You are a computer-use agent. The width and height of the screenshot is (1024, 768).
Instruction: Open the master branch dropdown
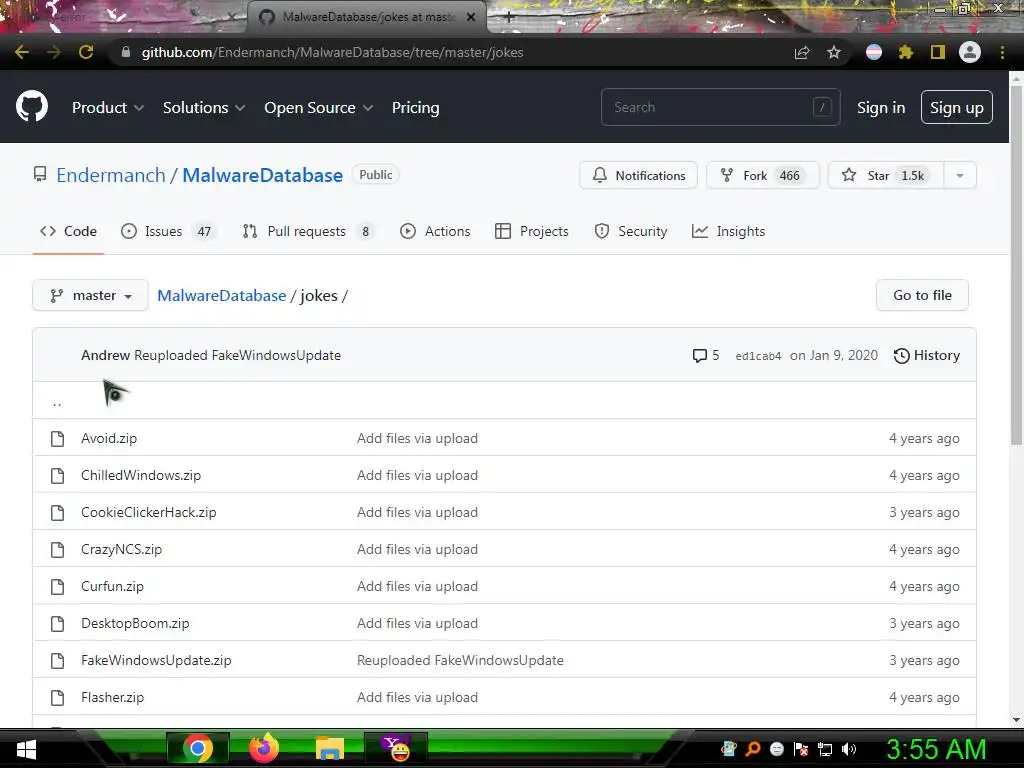tap(90, 296)
